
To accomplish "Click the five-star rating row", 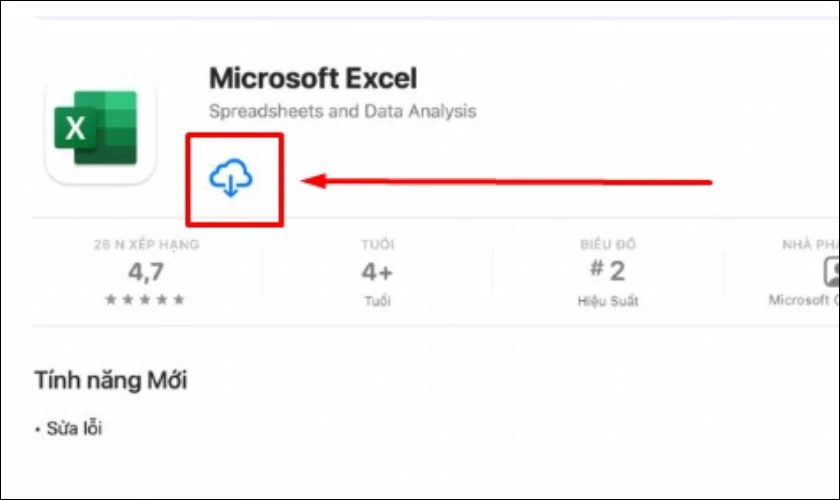I will 145,299.
